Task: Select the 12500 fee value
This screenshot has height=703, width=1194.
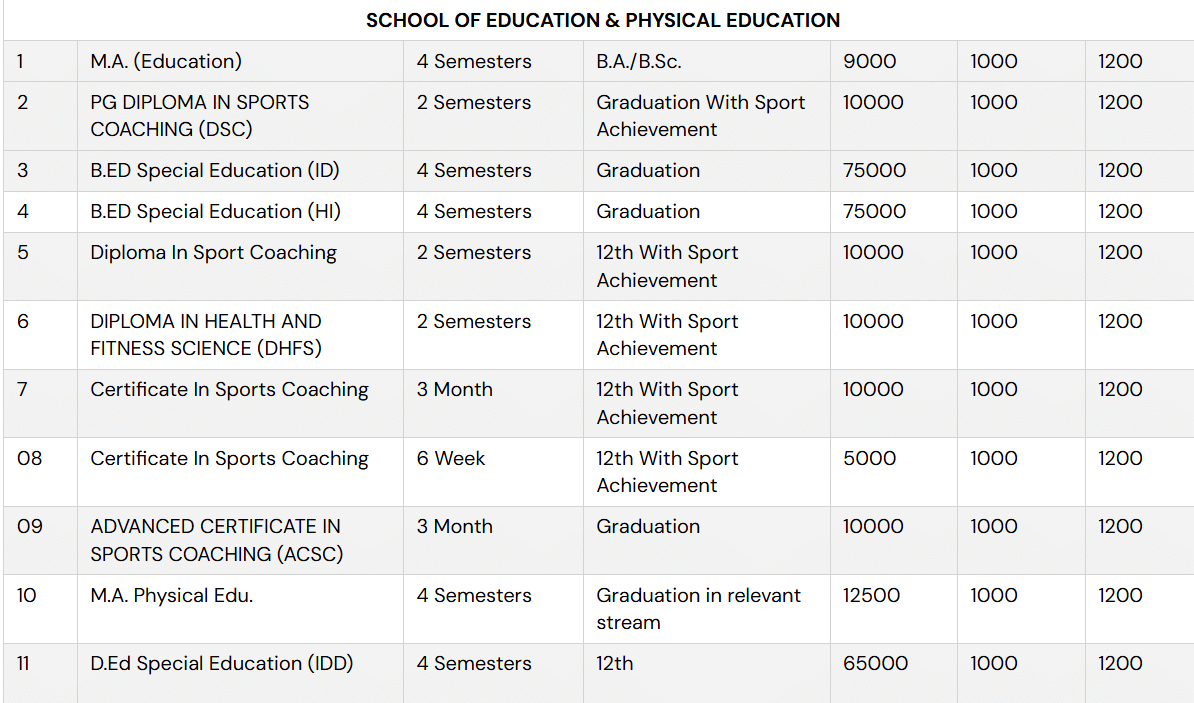Action: pos(871,595)
